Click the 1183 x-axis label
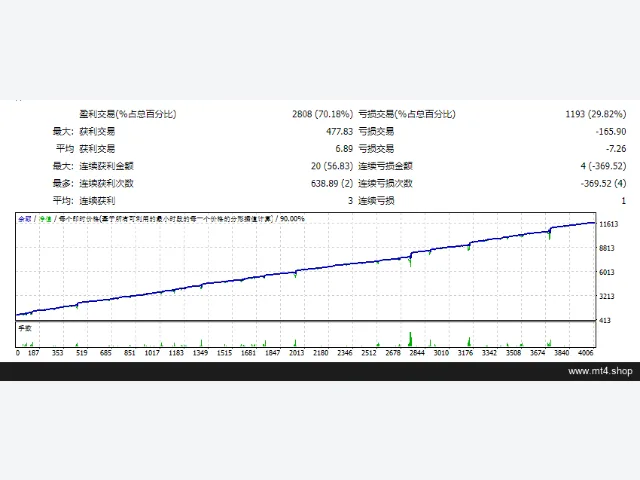640x480 pixels. tap(176, 353)
